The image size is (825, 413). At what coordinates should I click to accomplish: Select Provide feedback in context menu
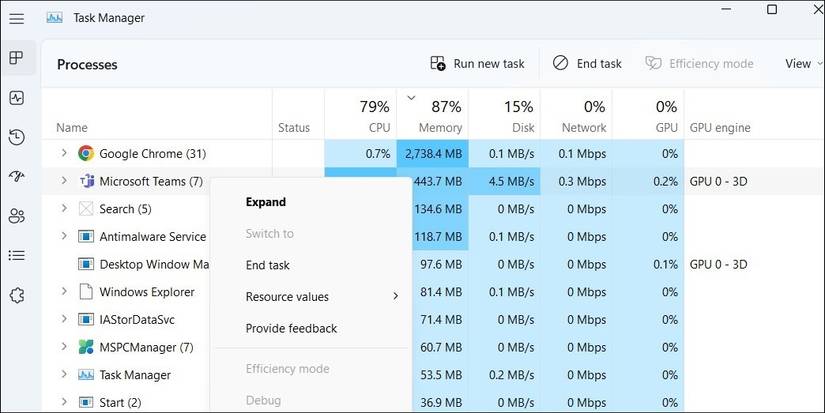pos(291,328)
